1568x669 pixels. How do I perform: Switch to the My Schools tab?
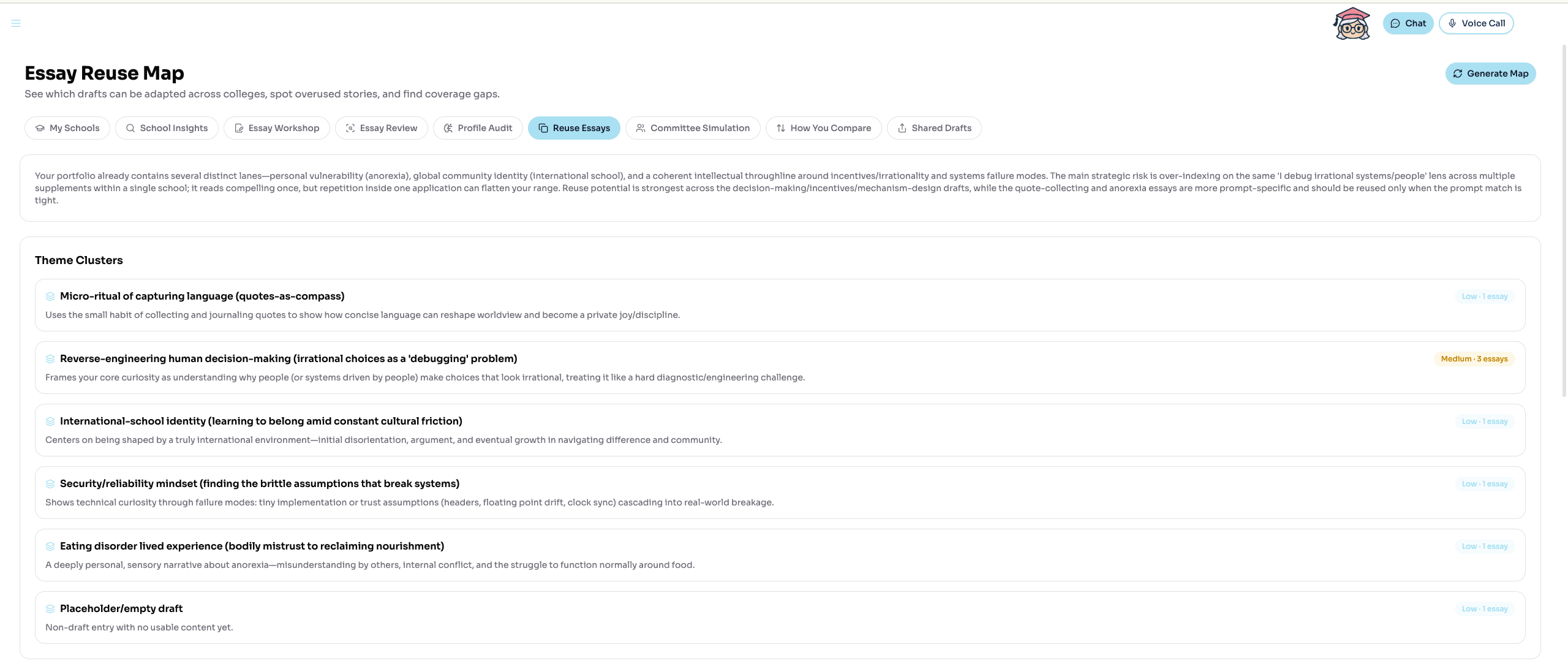[x=67, y=128]
